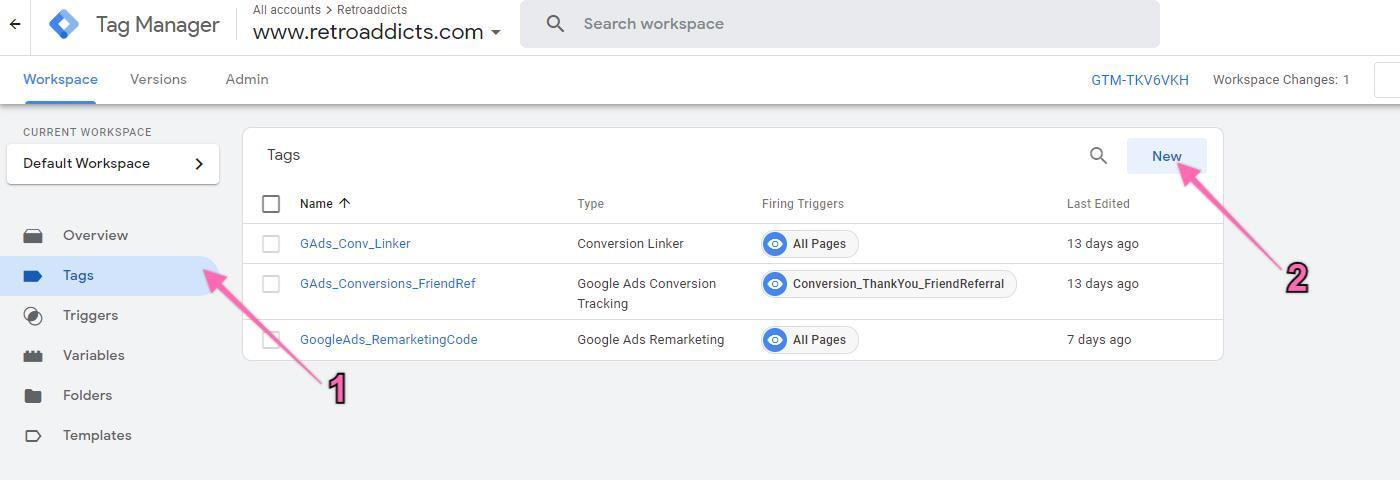Viewport: 1400px width, 480px height.
Task: Click the Templates sidebar icon
Action: click(33, 436)
